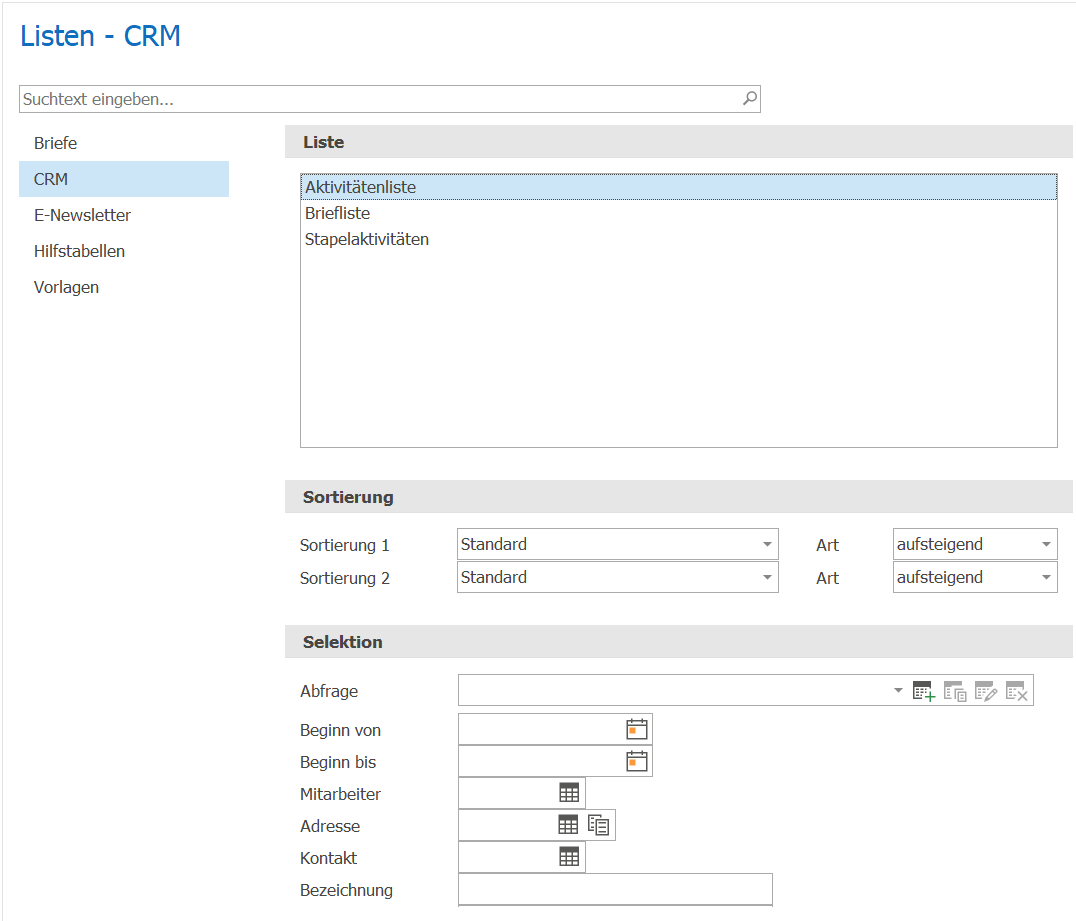The width and height of the screenshot is (1076, 921).
Task: Click the Adresse multi-select list icon
Action: [598, 824]
